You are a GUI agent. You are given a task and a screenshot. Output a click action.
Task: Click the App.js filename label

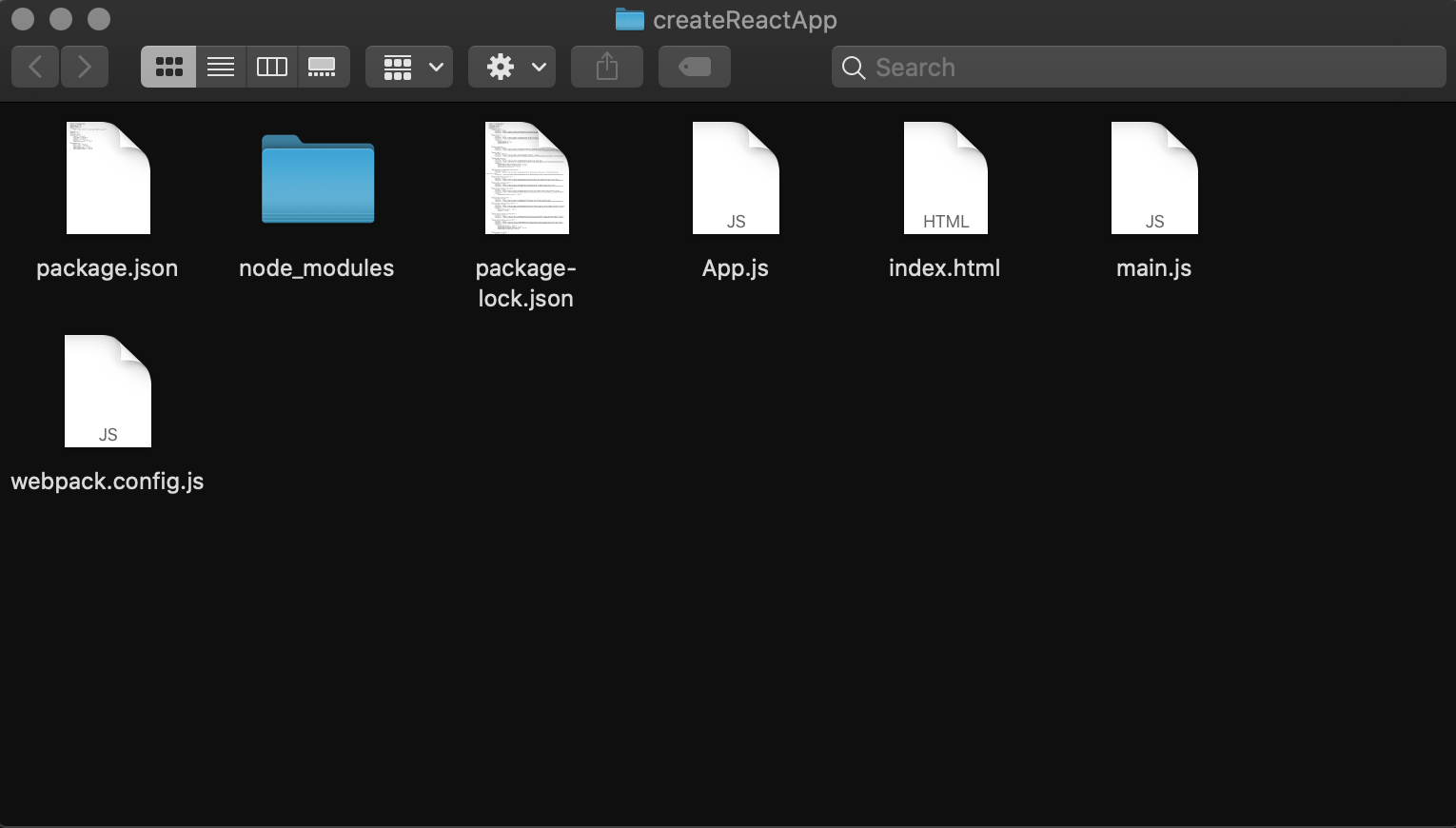[736, 268]
